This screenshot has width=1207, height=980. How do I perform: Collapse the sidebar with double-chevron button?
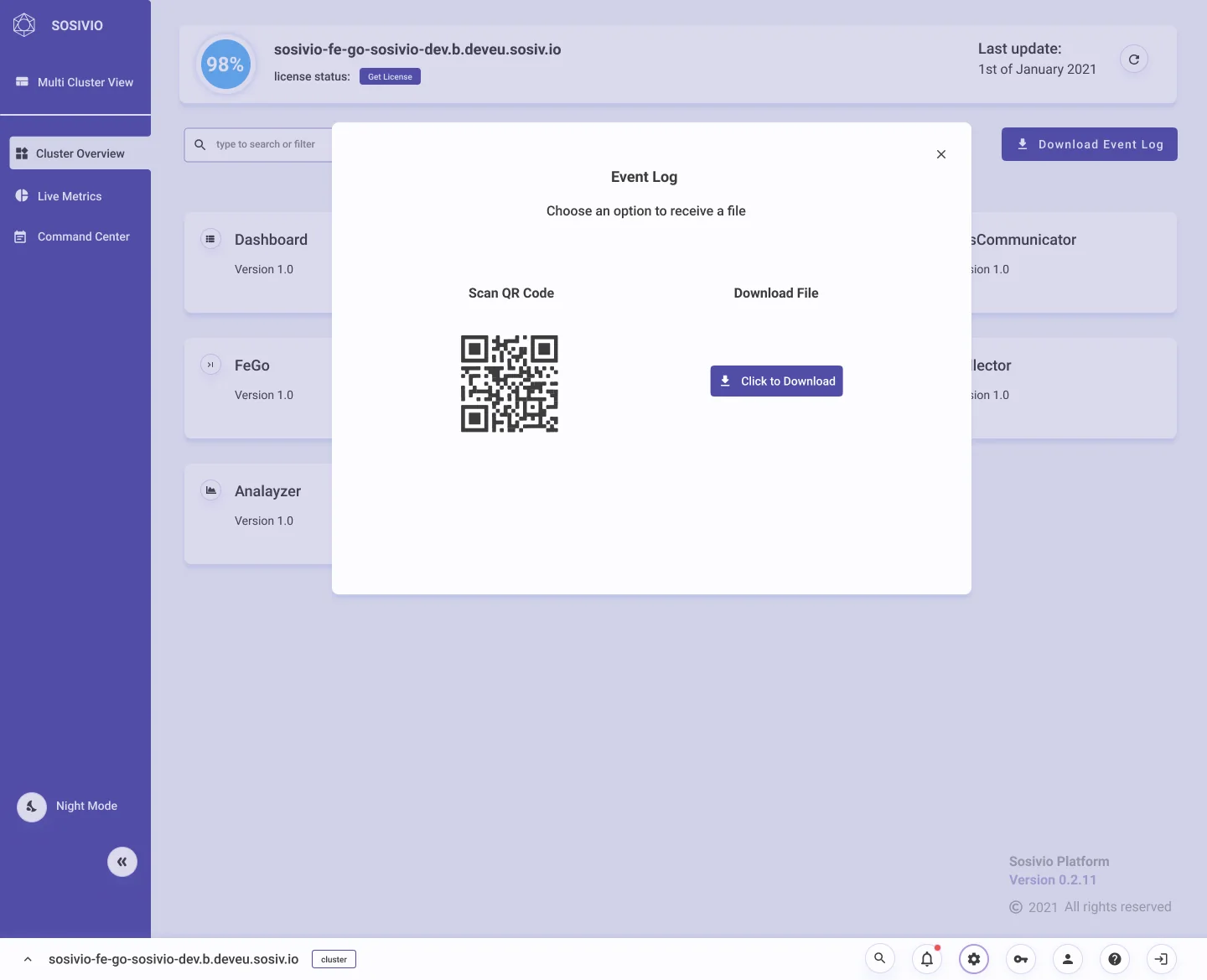(x=122, y=862)
